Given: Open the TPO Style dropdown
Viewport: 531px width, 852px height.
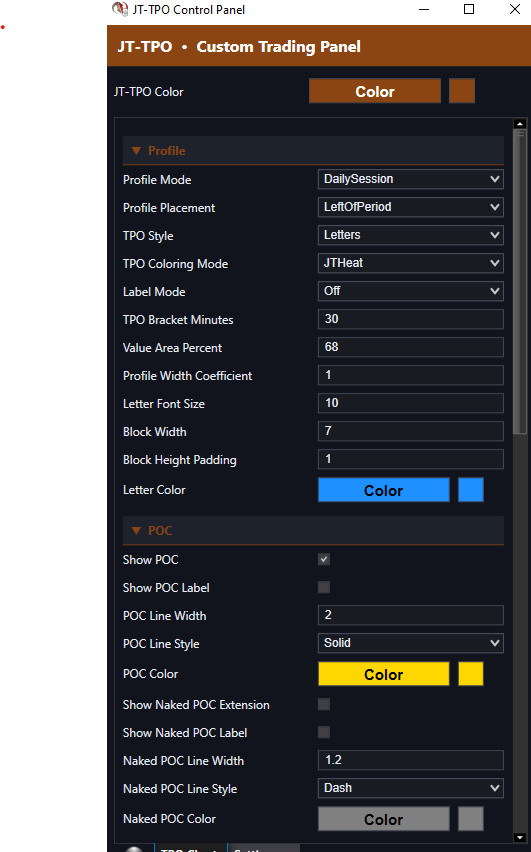Looking at the screenshot, I should click(410, 235).
